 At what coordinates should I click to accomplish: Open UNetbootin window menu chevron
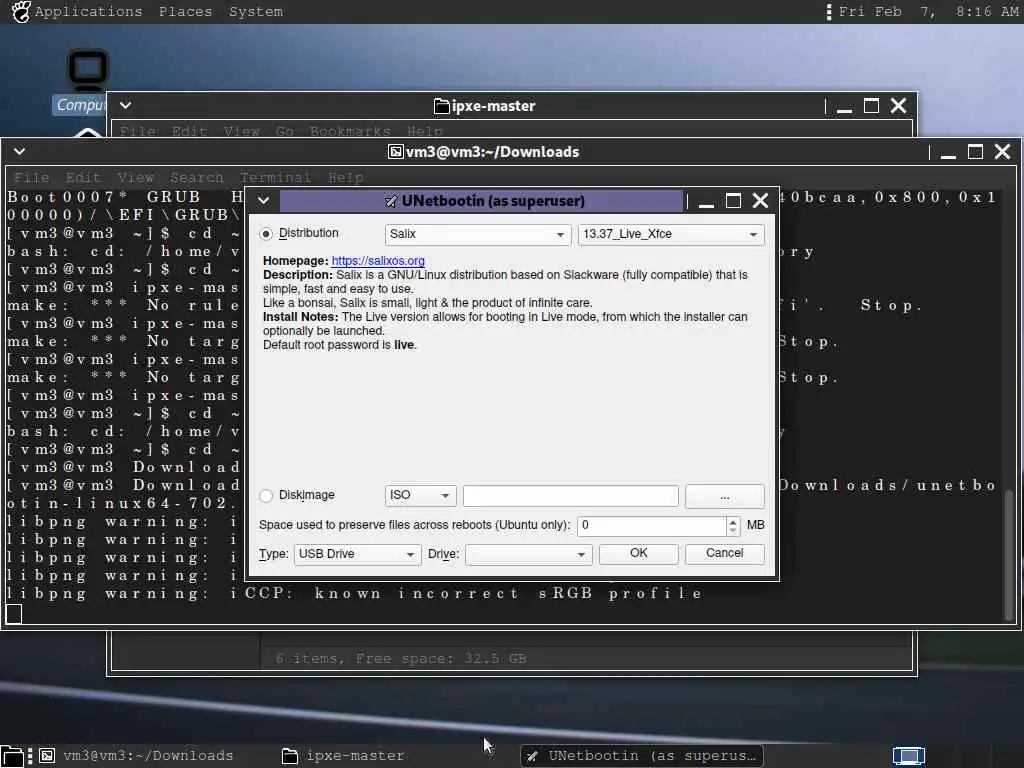point(263,200)
